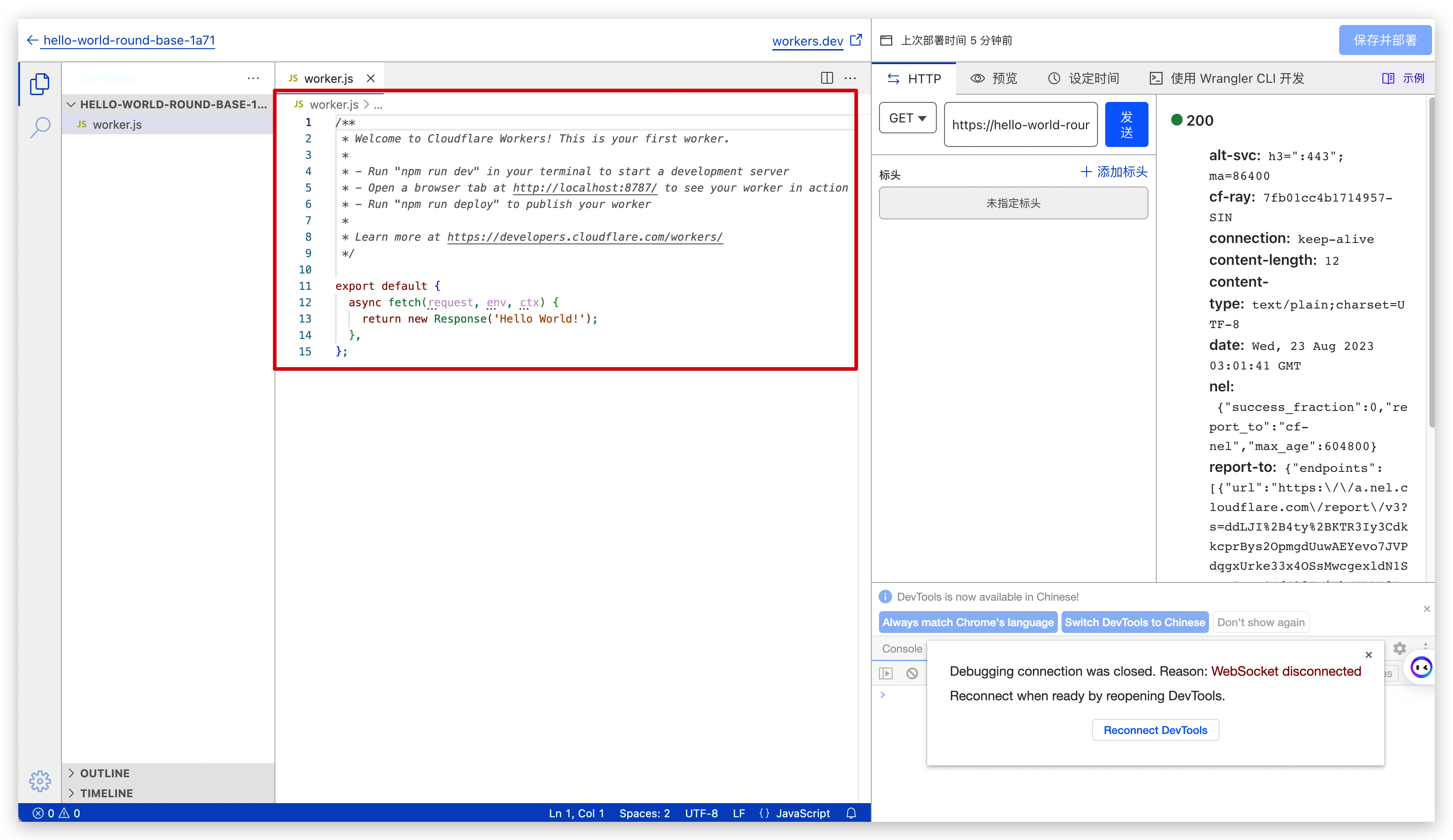
Task: Open Explorer more actions ellipsis
Action: [x=253, y=78]
